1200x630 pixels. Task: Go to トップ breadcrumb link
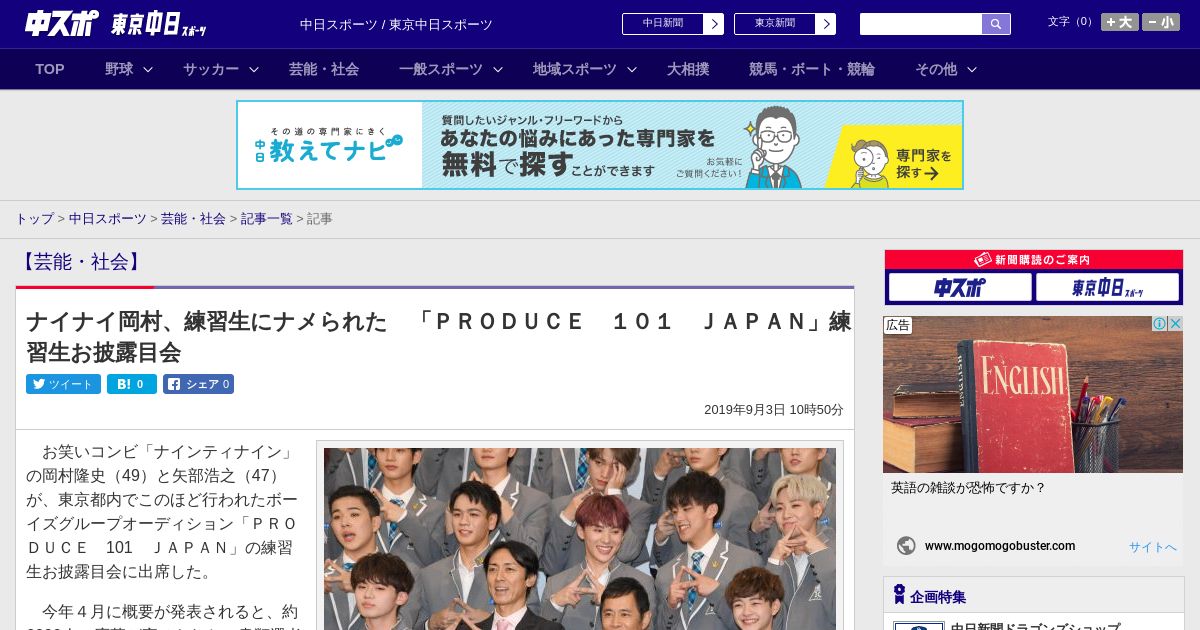point(34,218)
